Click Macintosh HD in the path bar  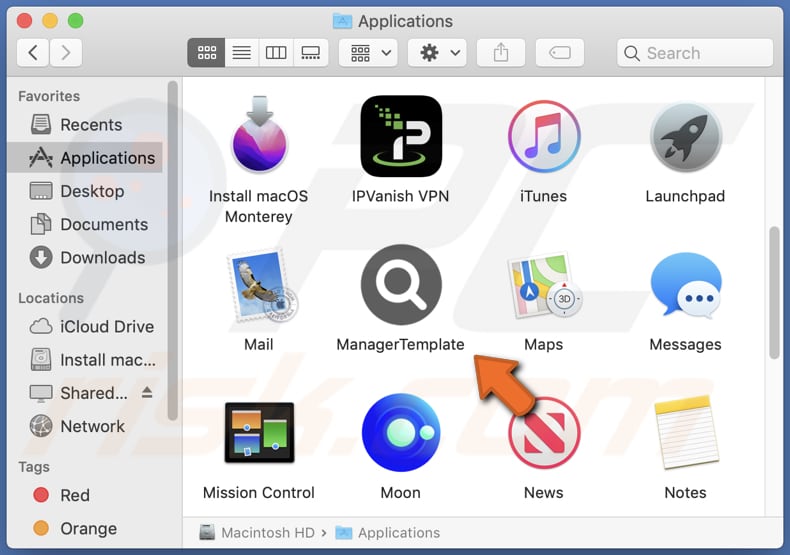click(x=257, y=532)
